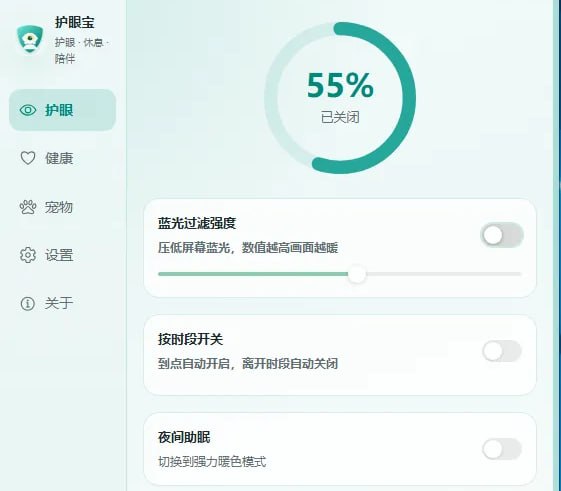The height and width of the screenshot is (491, 561).
Task: Toggle the 蓝光过滤强度 switch
Action: tap(502, 235)
